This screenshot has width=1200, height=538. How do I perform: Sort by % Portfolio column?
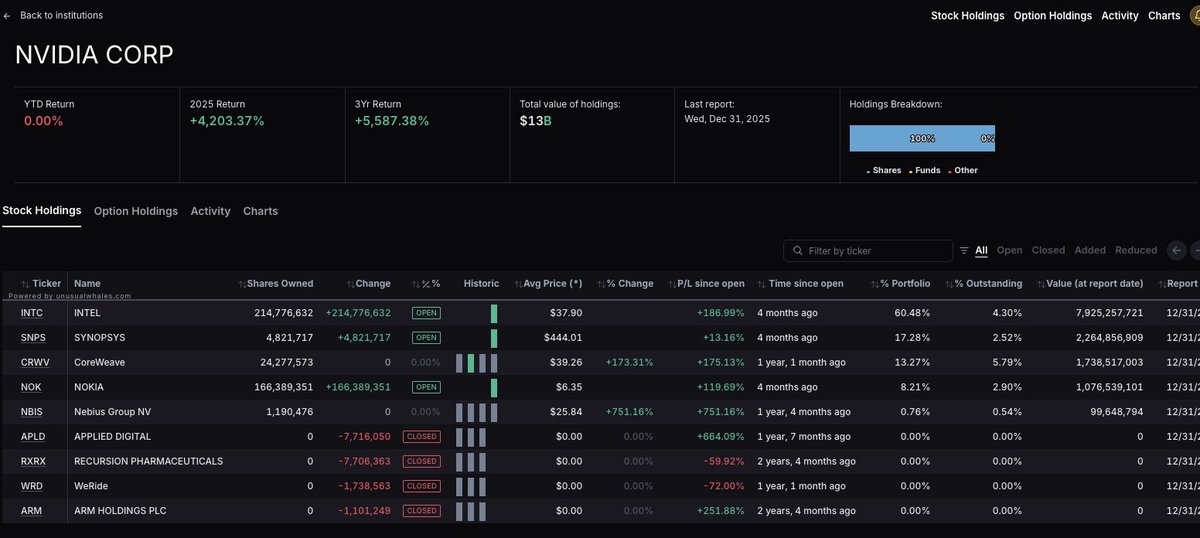click(899, 284)
